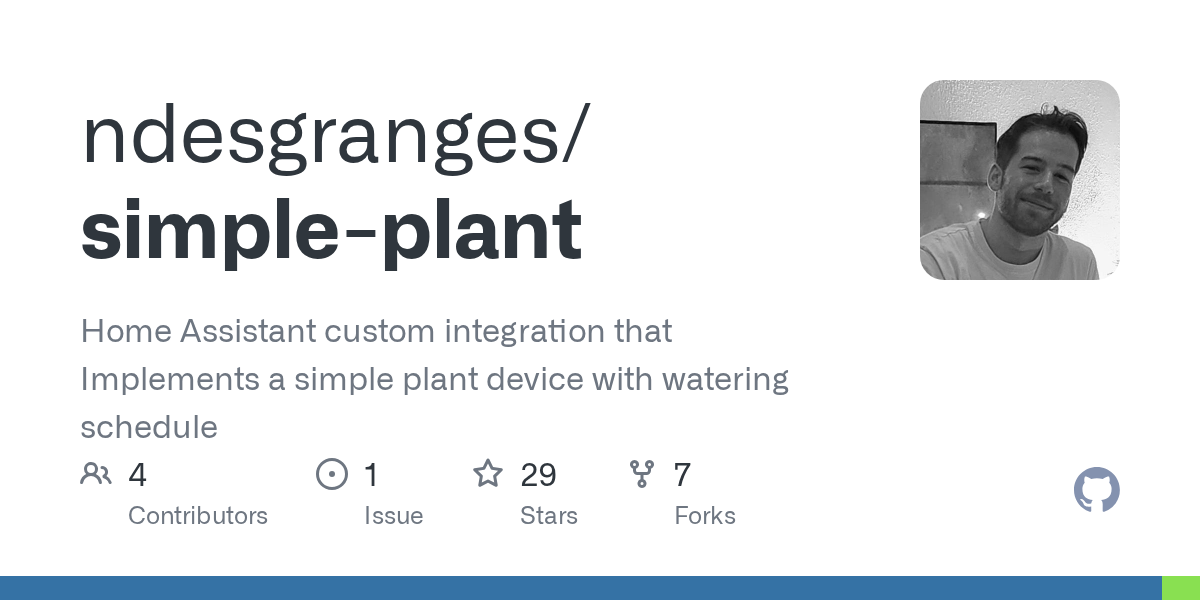Select the repository description text
Viewport: 1200px width, 600px height.
click(x=435, y=379)
